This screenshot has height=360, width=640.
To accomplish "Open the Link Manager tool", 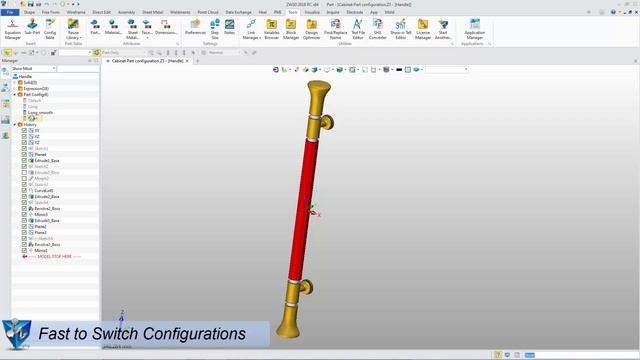I will click(251, 29).
